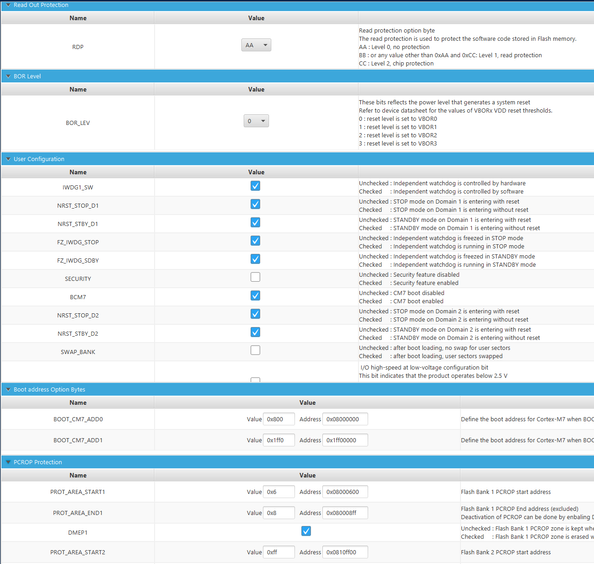Collapse the Boot address Option Bytes section

pos(8,389)
